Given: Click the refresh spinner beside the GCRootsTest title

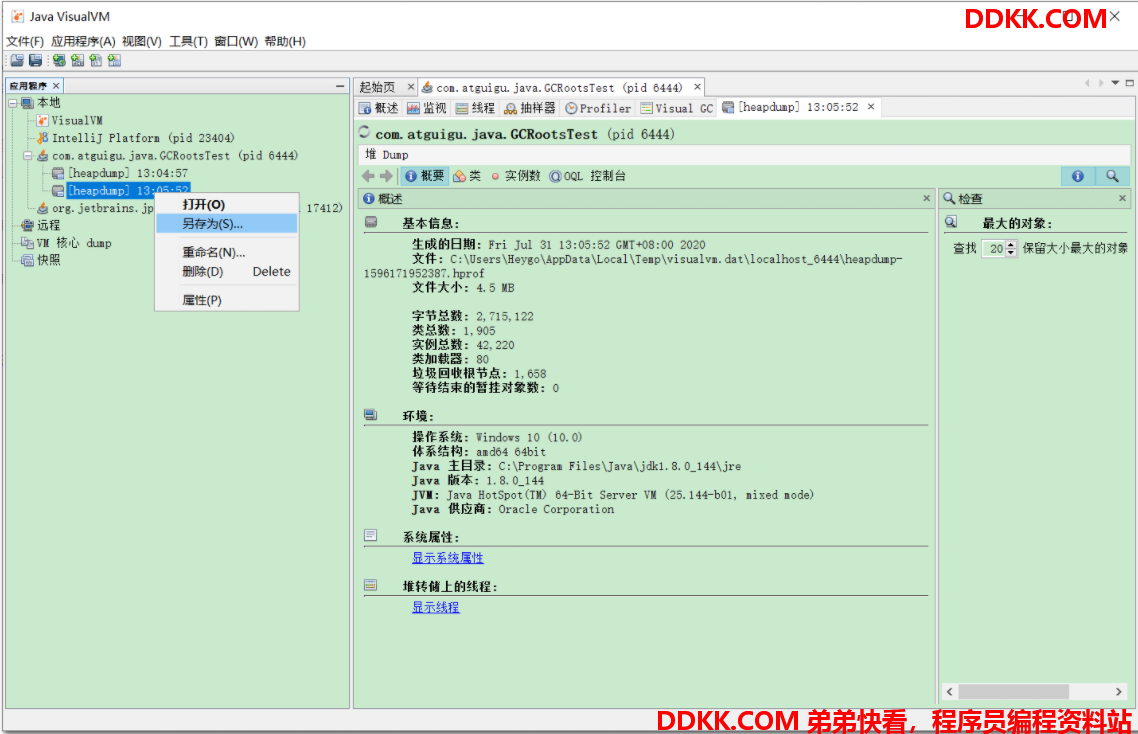Looking at the screenshot, I should 364,132.
